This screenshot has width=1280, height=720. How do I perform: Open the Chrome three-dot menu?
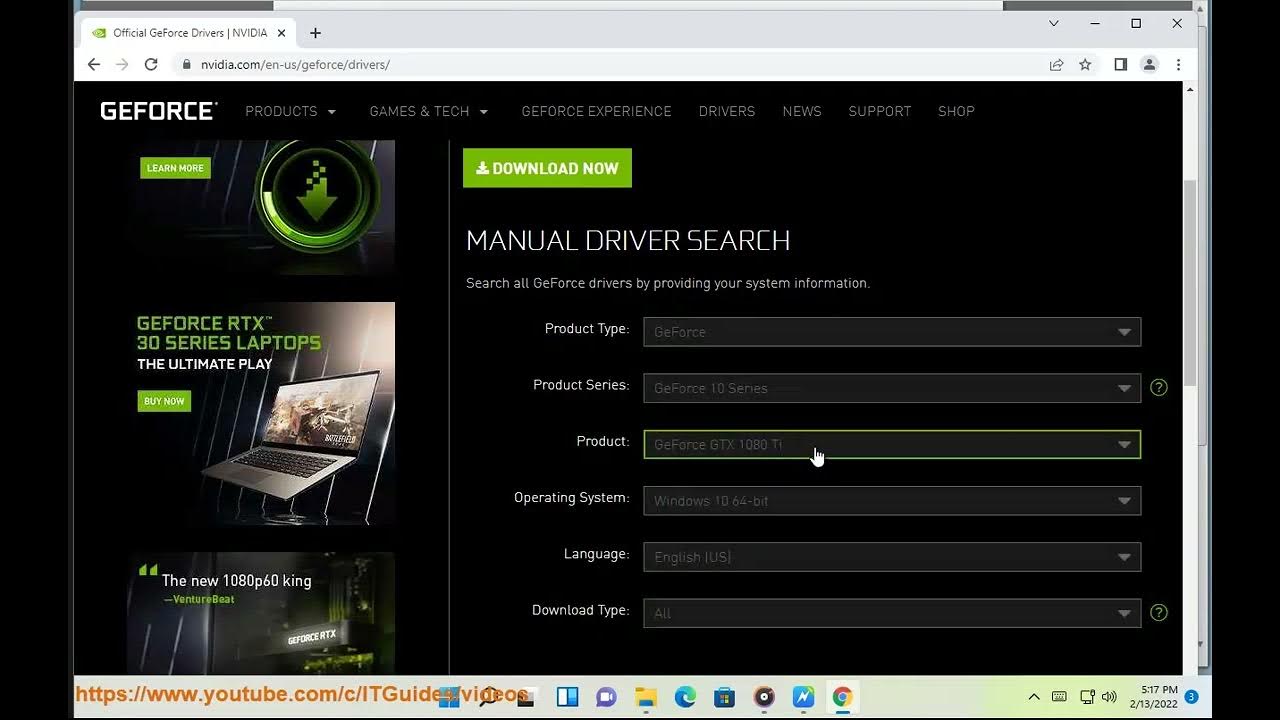coord(1178,64)
